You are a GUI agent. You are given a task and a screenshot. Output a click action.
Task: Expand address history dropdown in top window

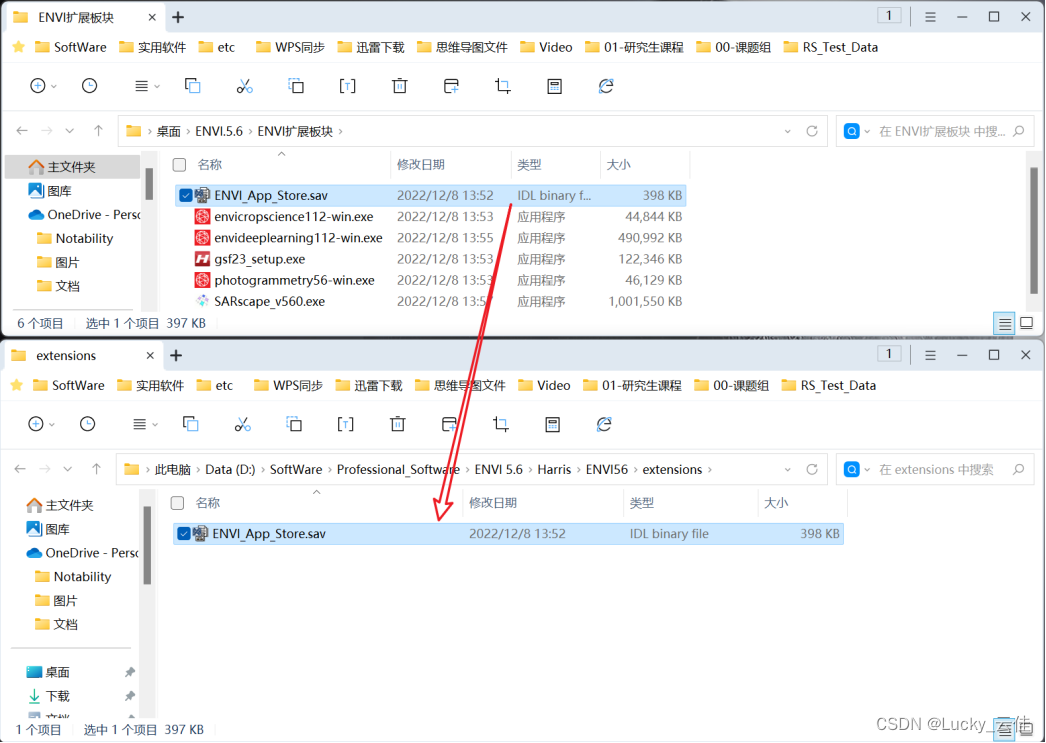pyautogui.click(x=788, y=131)
